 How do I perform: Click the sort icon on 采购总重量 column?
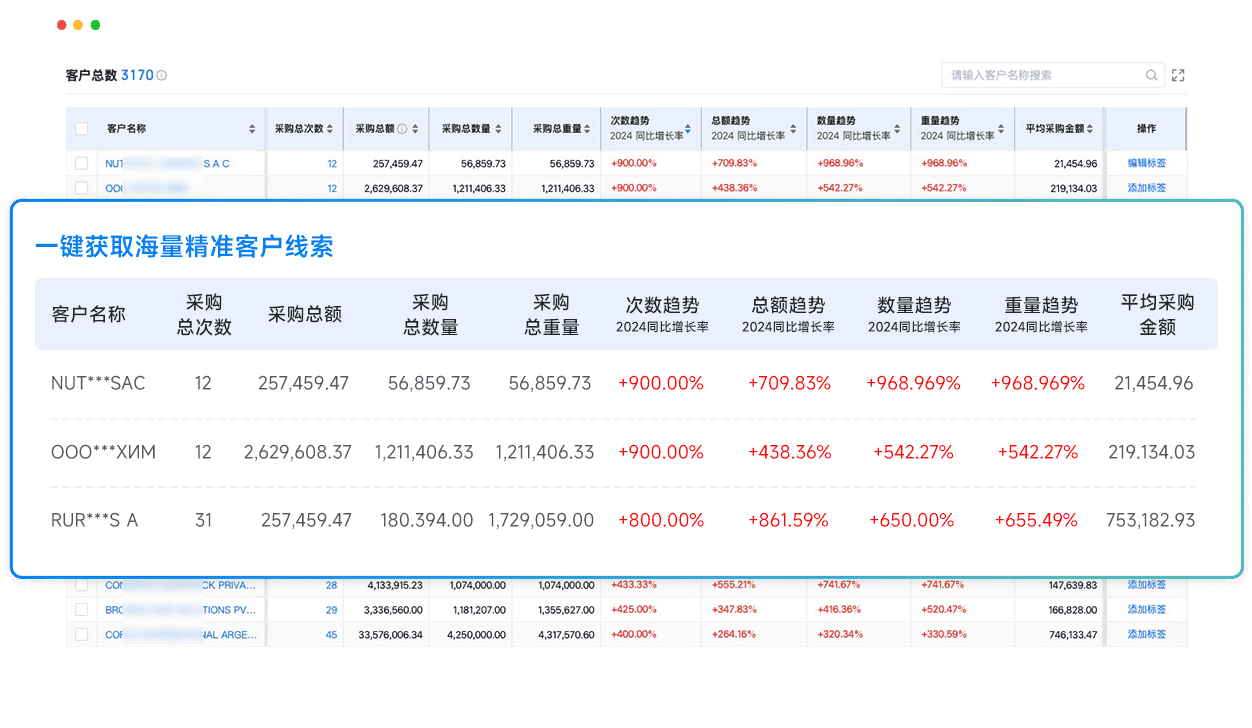[x=586, y=128]
